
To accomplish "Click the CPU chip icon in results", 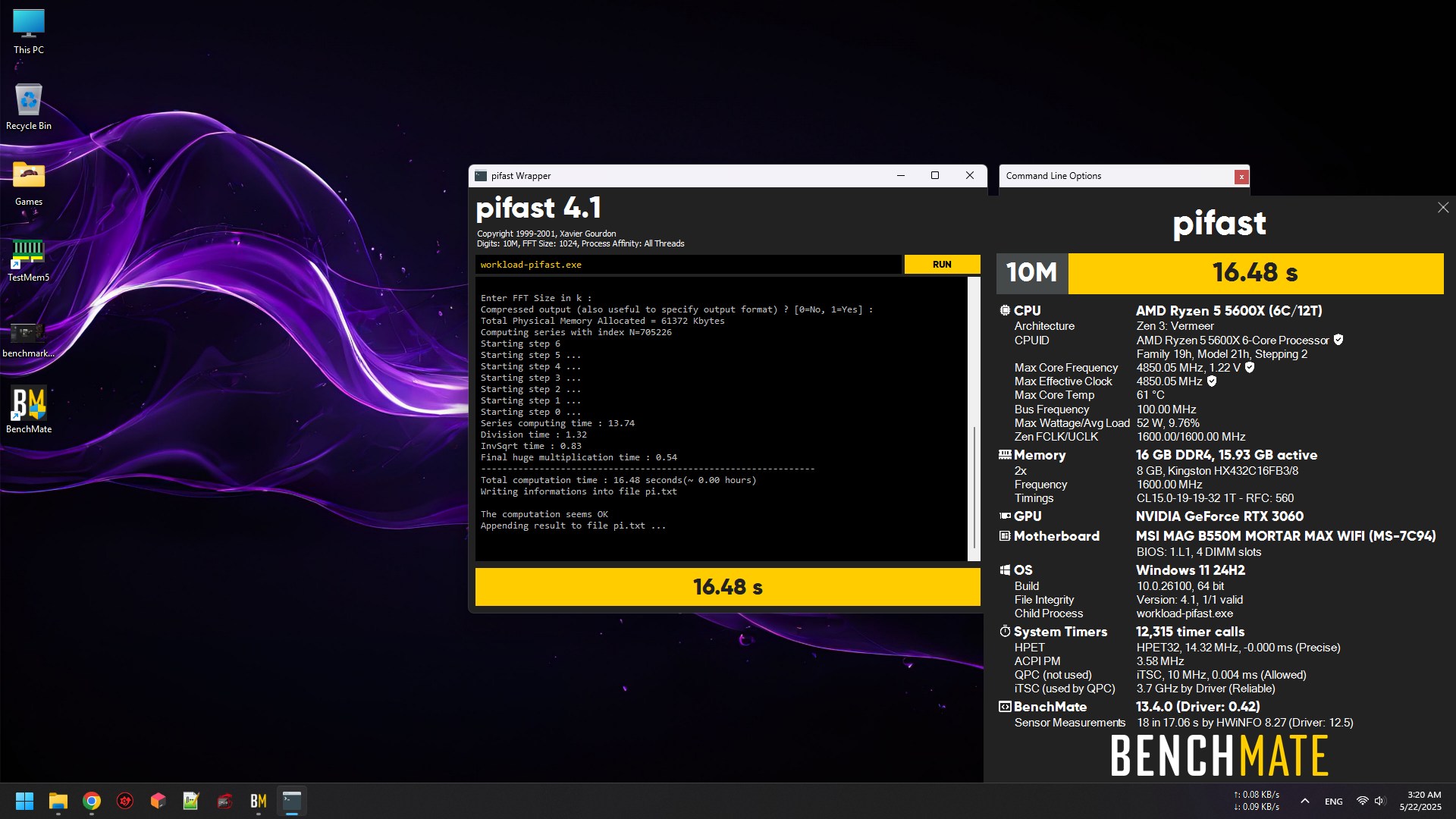I will click(x=1005, y=310).
